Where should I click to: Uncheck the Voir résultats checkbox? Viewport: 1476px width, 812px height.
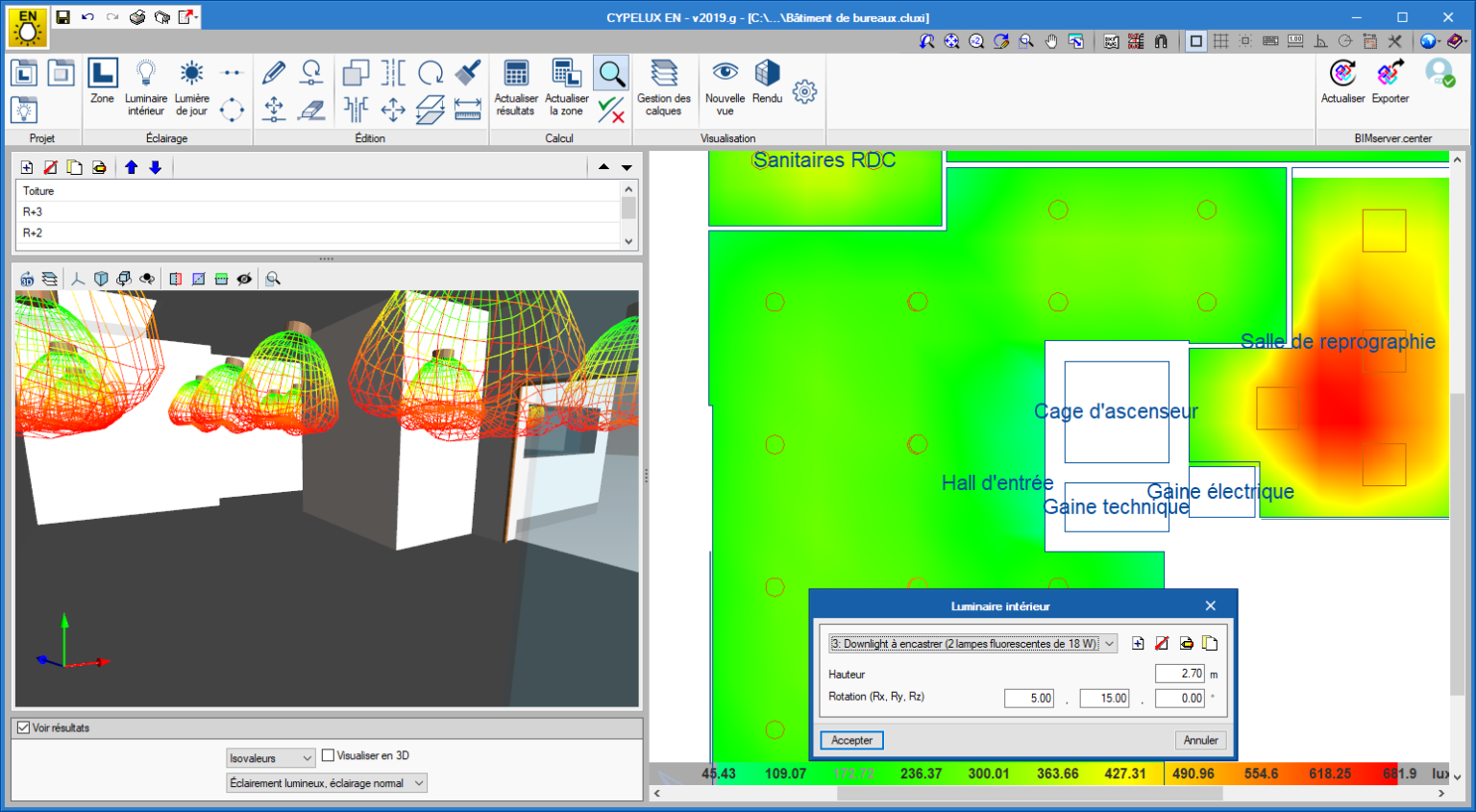(24, 727)
